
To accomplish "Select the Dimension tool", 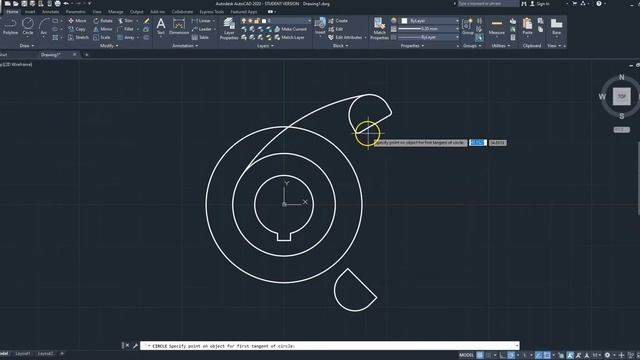I will pyautogui.click(x=179, y=26).
